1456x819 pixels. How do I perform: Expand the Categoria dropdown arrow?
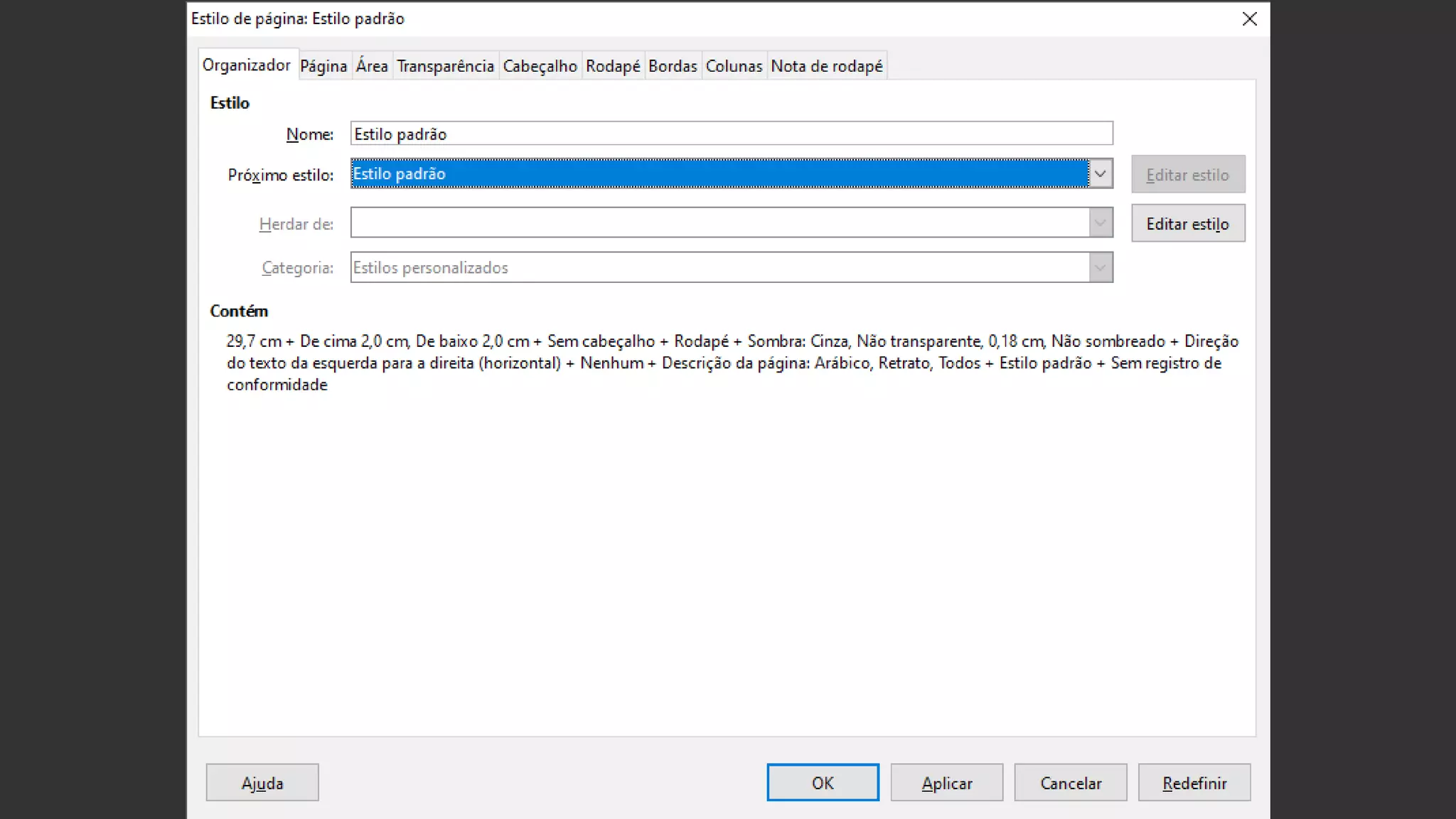pyautogui.click(x=1100, y=268)
